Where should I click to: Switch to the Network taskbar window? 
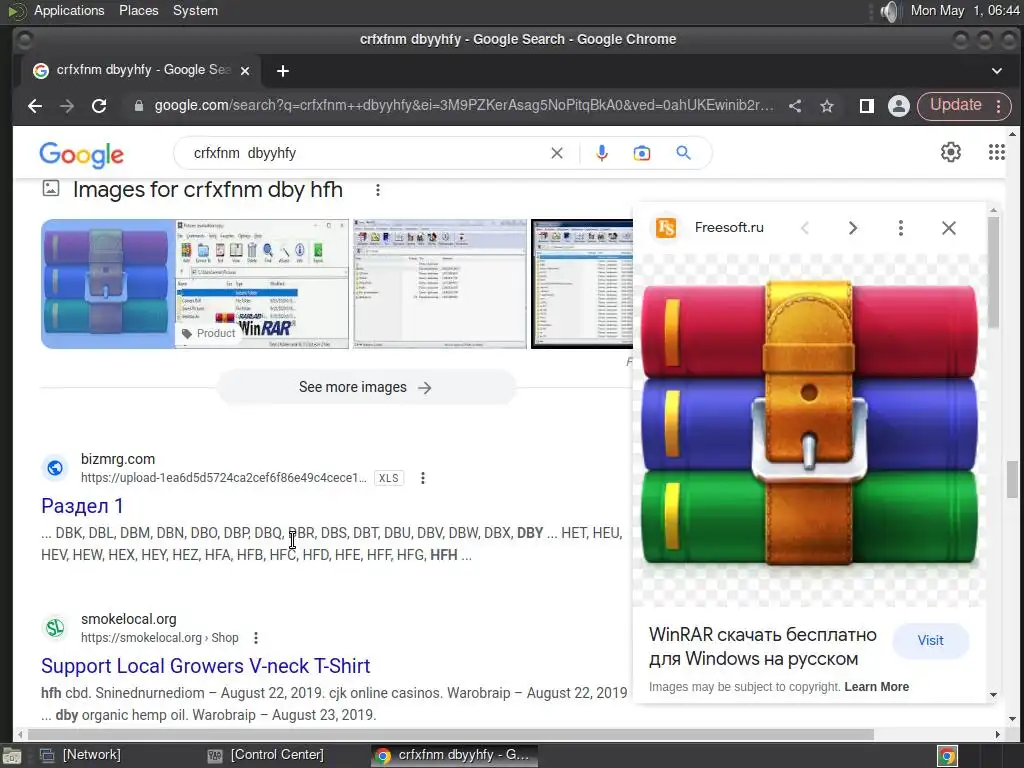tap(80, 755)
